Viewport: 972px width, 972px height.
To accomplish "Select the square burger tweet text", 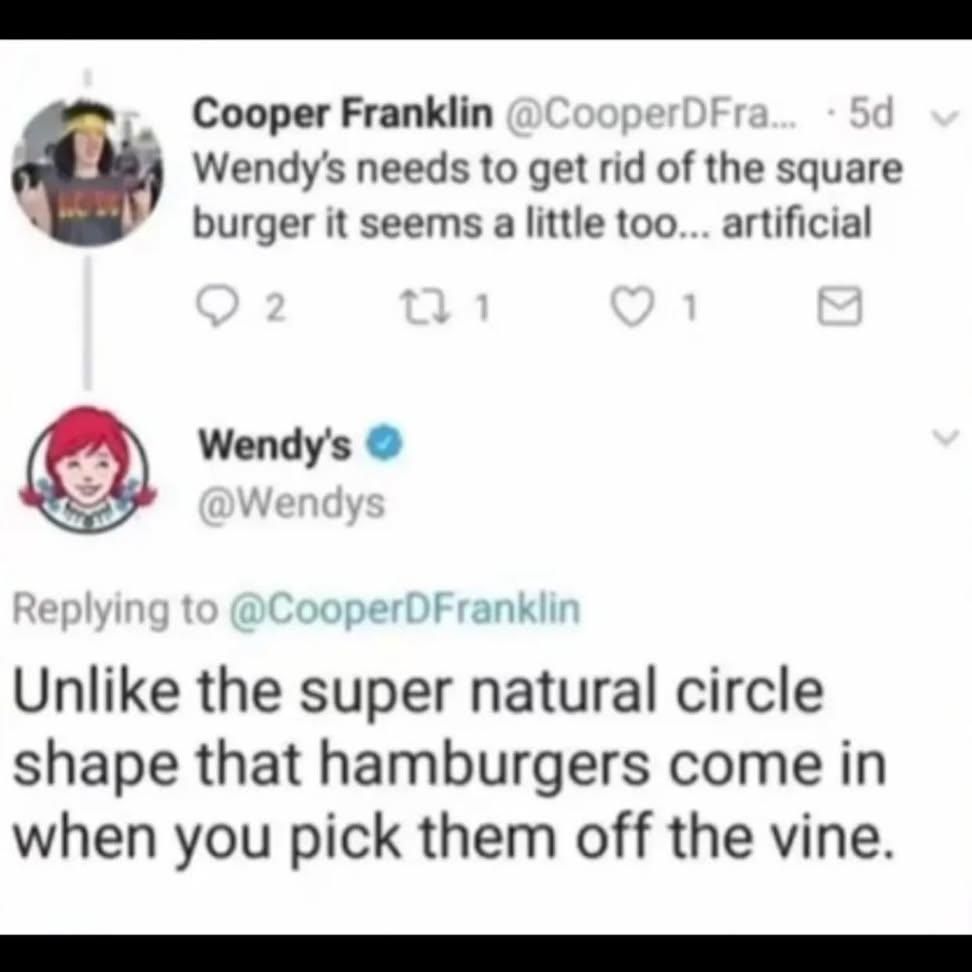I will click(548, 196).
